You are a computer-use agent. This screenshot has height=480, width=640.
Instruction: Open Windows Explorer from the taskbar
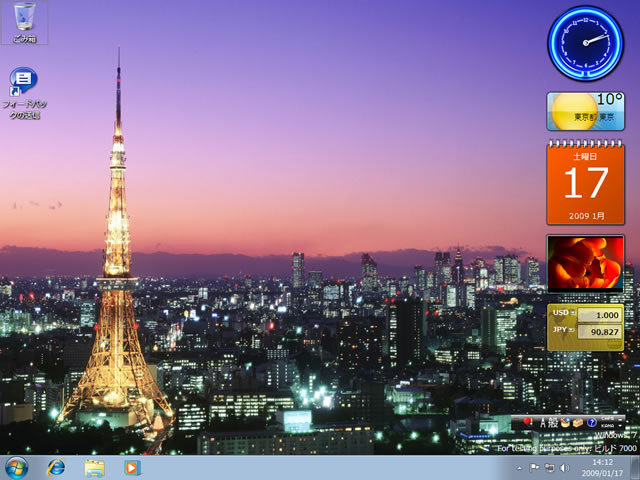pyautogui.click(x=95, y=468)
